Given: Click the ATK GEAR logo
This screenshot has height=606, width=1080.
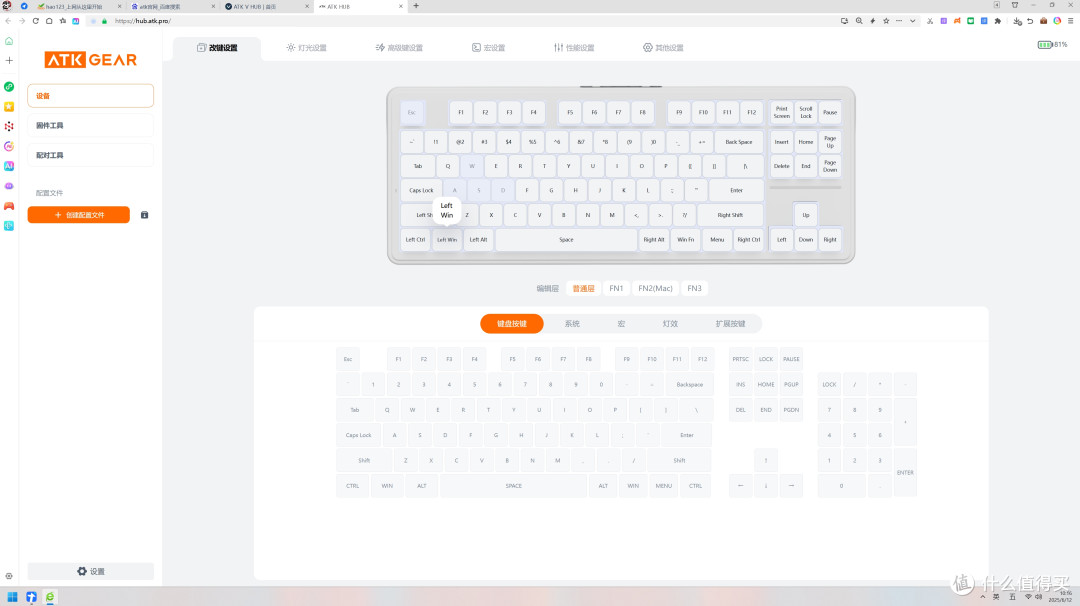Looking at the screenshot, I should [91, 60].
